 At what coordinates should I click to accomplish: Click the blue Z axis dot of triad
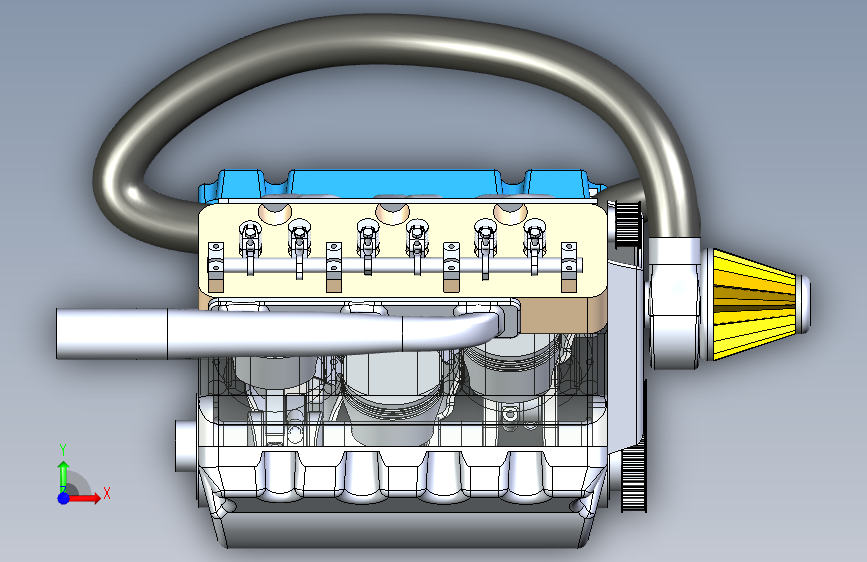pyautogui.click(x=63, y=498)
